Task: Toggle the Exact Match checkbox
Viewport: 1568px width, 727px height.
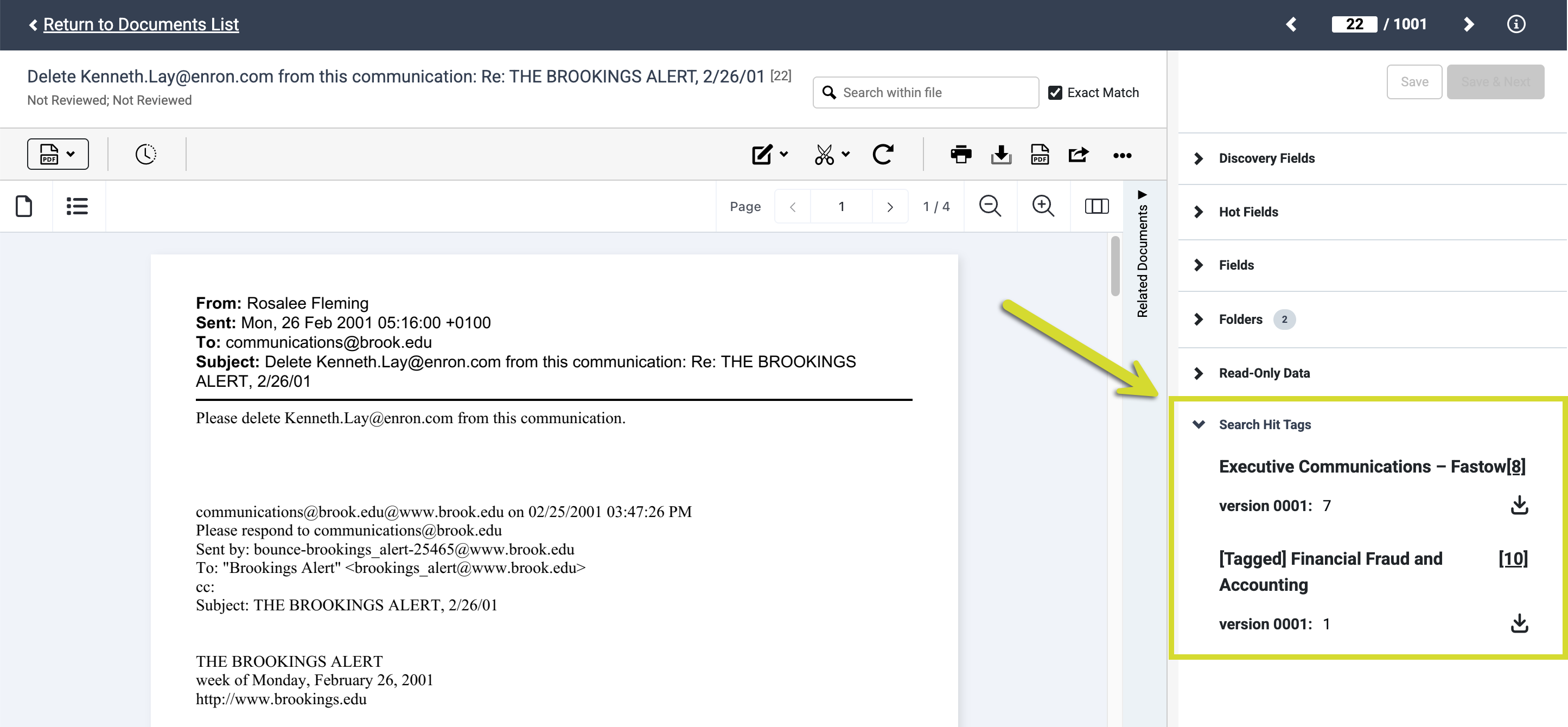Action: [1055, 93]
